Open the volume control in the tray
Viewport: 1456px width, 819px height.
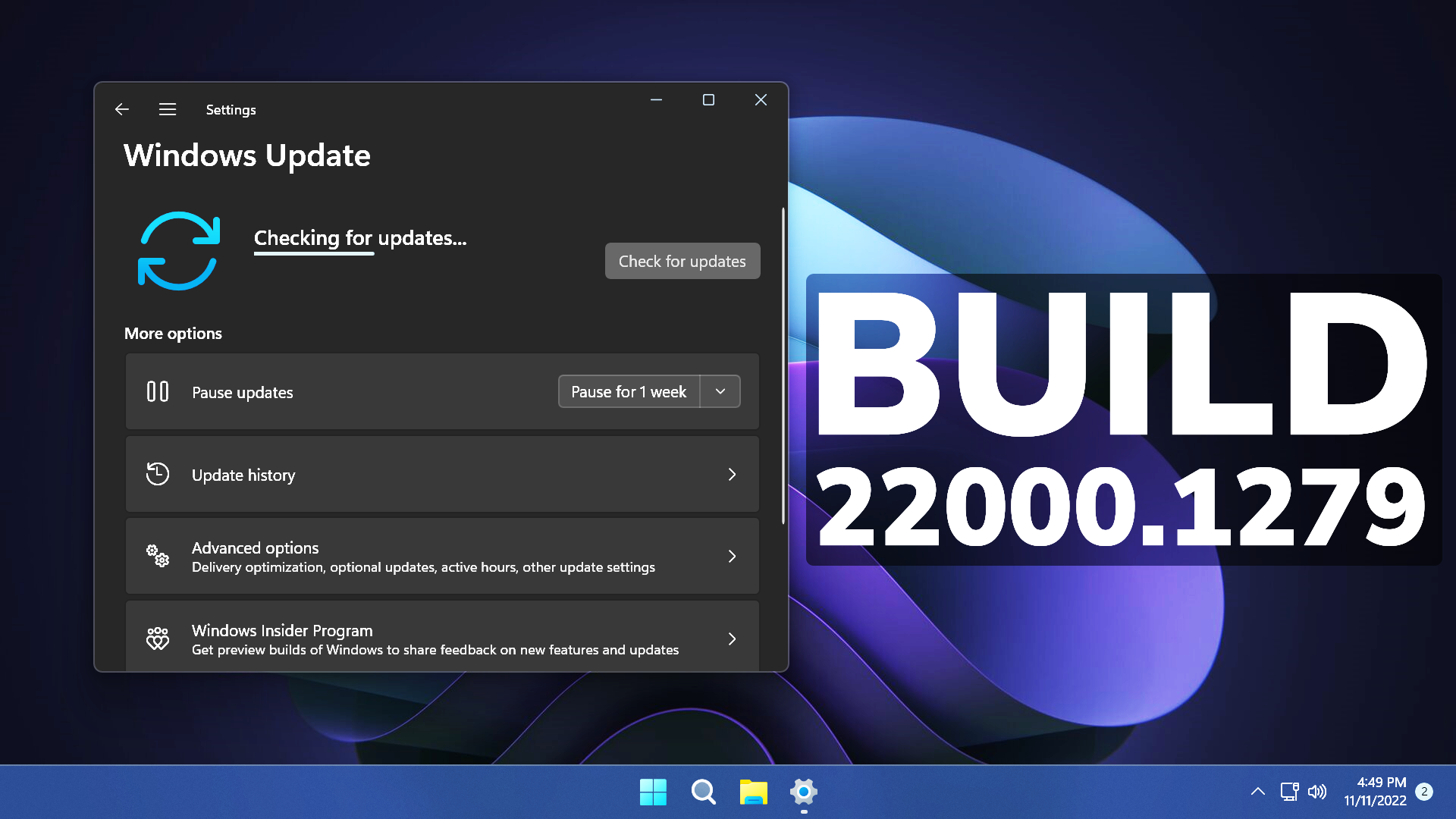point(1318,792)
